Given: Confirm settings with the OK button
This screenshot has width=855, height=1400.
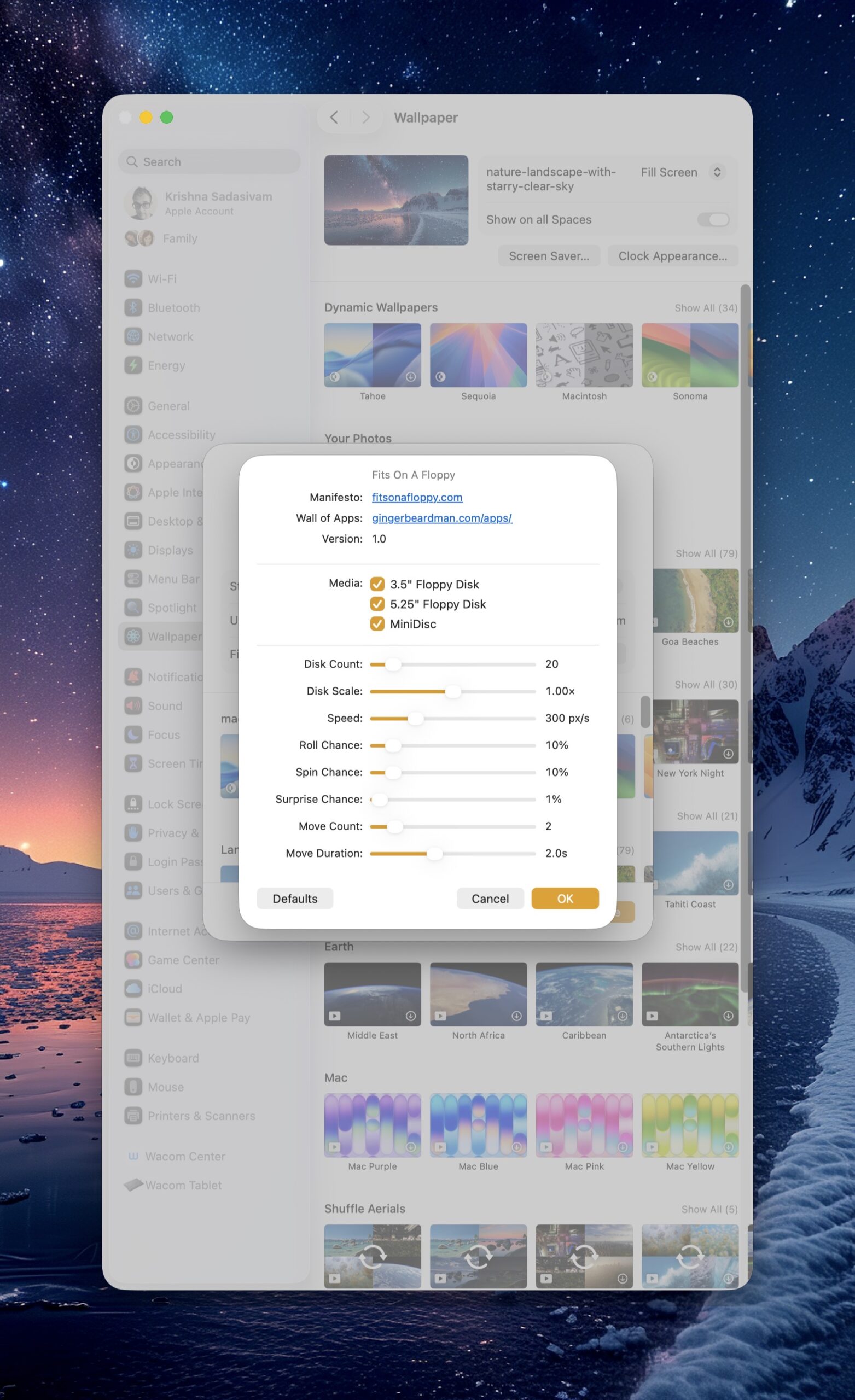Looking at the screenshot, I should [x=565, y=899].
